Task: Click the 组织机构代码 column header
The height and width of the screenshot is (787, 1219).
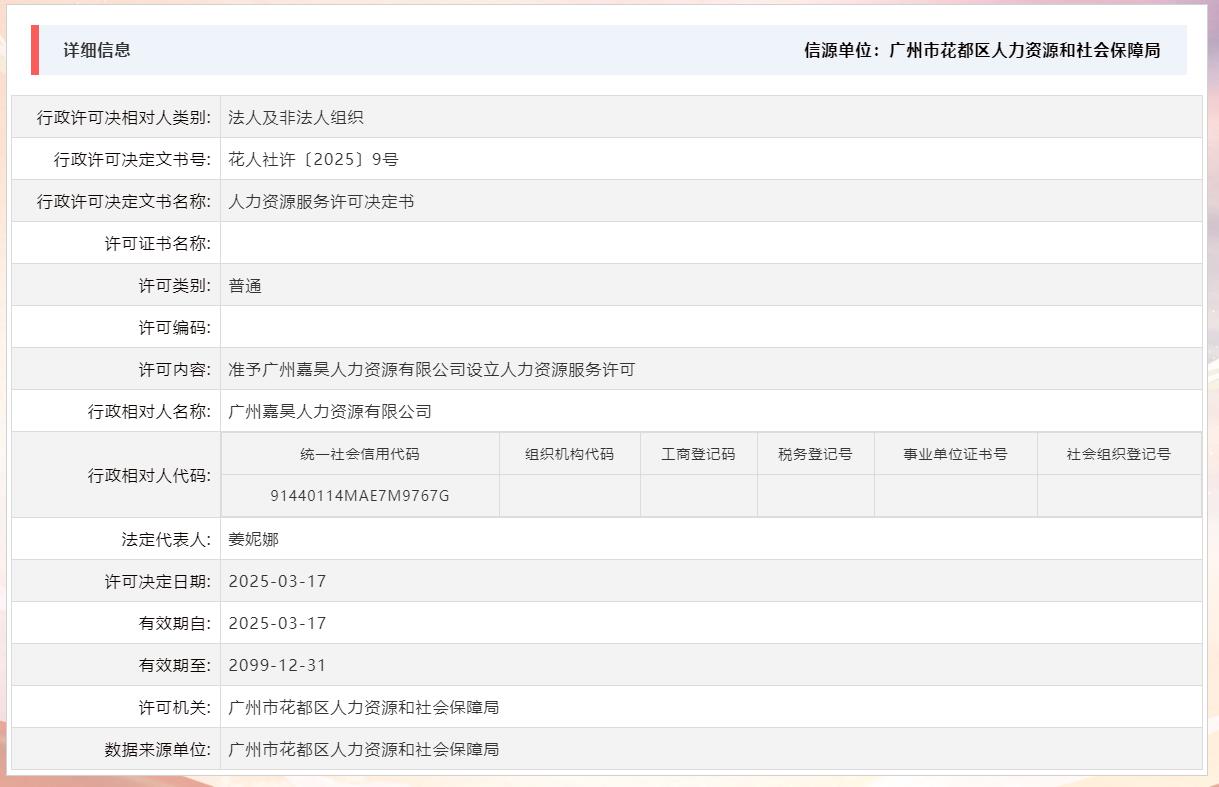Action: click(x=569, y=453)
